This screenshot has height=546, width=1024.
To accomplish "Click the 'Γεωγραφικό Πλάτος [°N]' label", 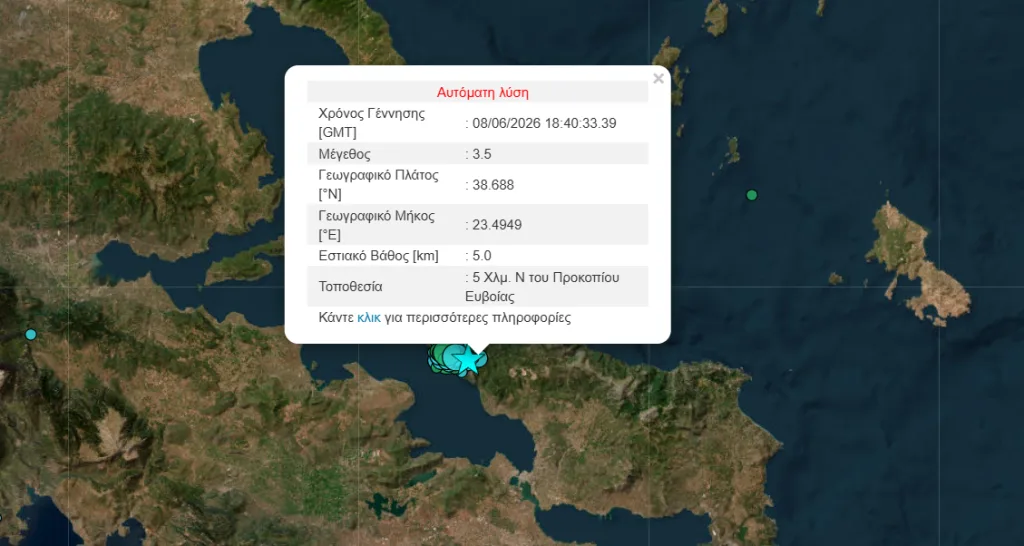I will pyautogui.click(x=378, y=185).
